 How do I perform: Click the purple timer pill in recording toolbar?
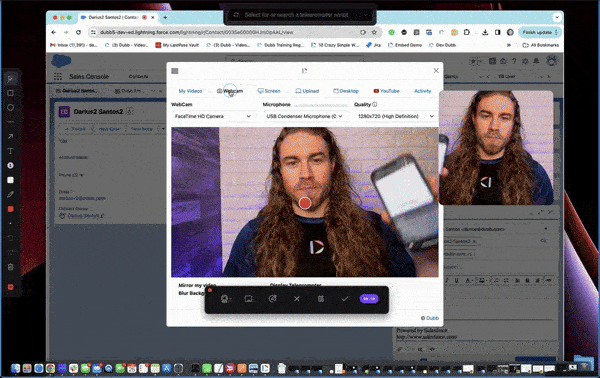369,299
